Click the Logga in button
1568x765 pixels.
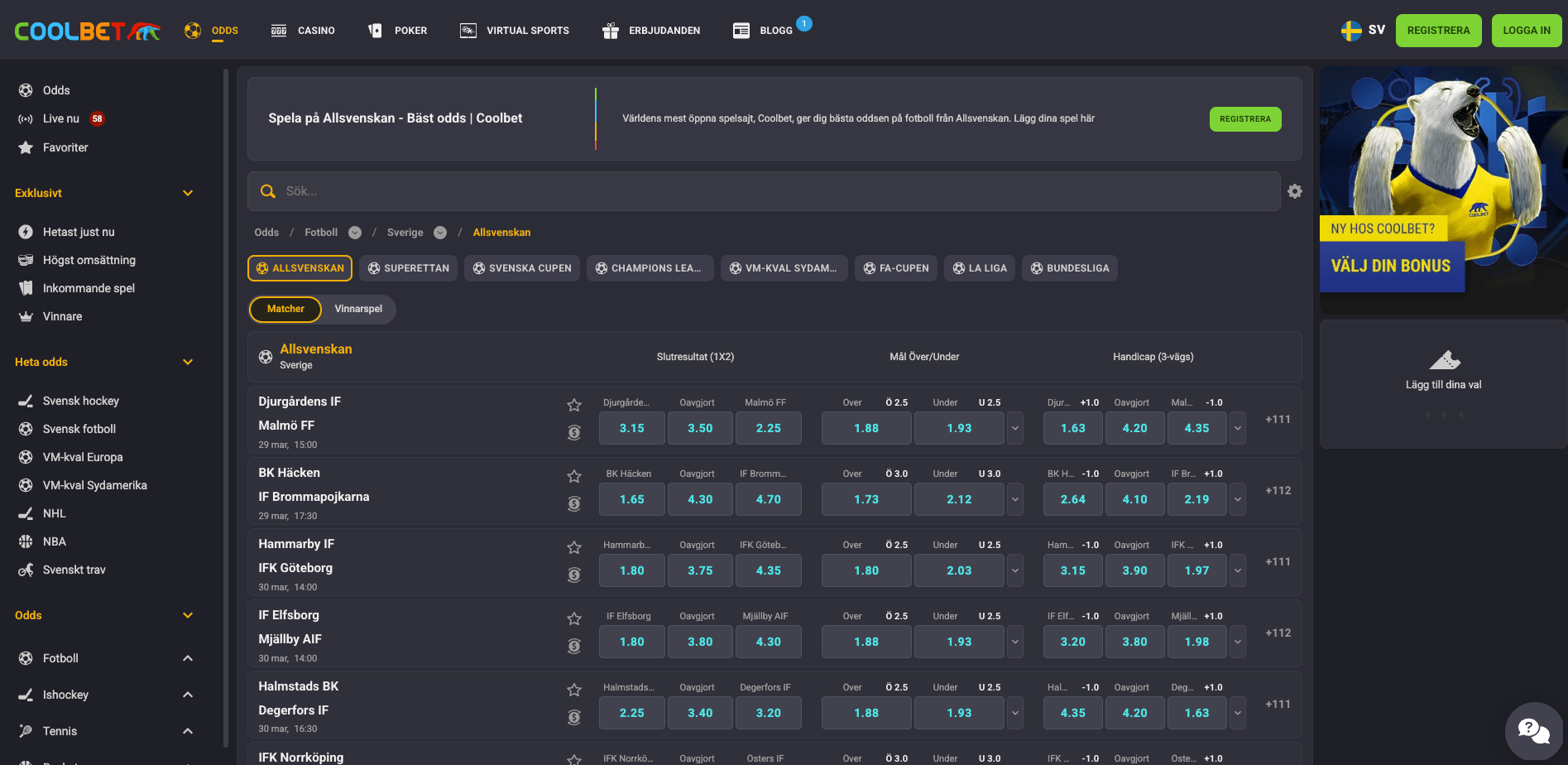(1527, 31)
